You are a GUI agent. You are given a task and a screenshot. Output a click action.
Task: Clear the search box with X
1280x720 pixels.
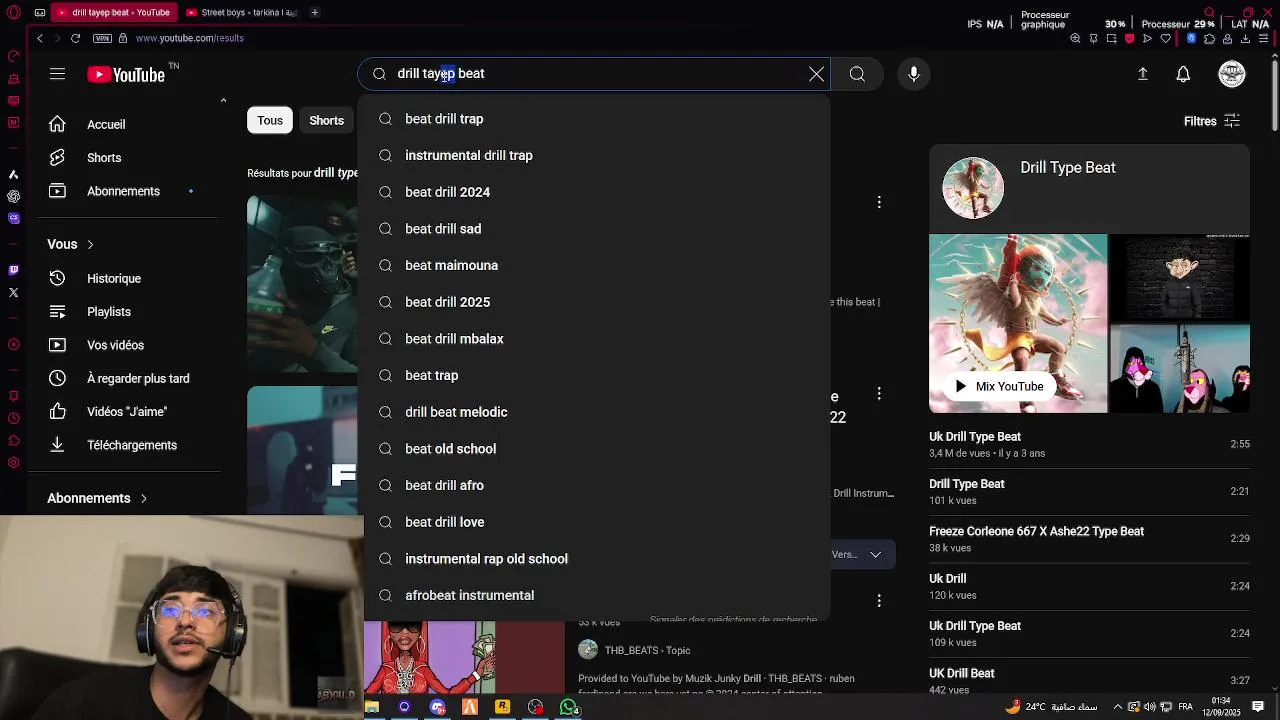(816, 74)
